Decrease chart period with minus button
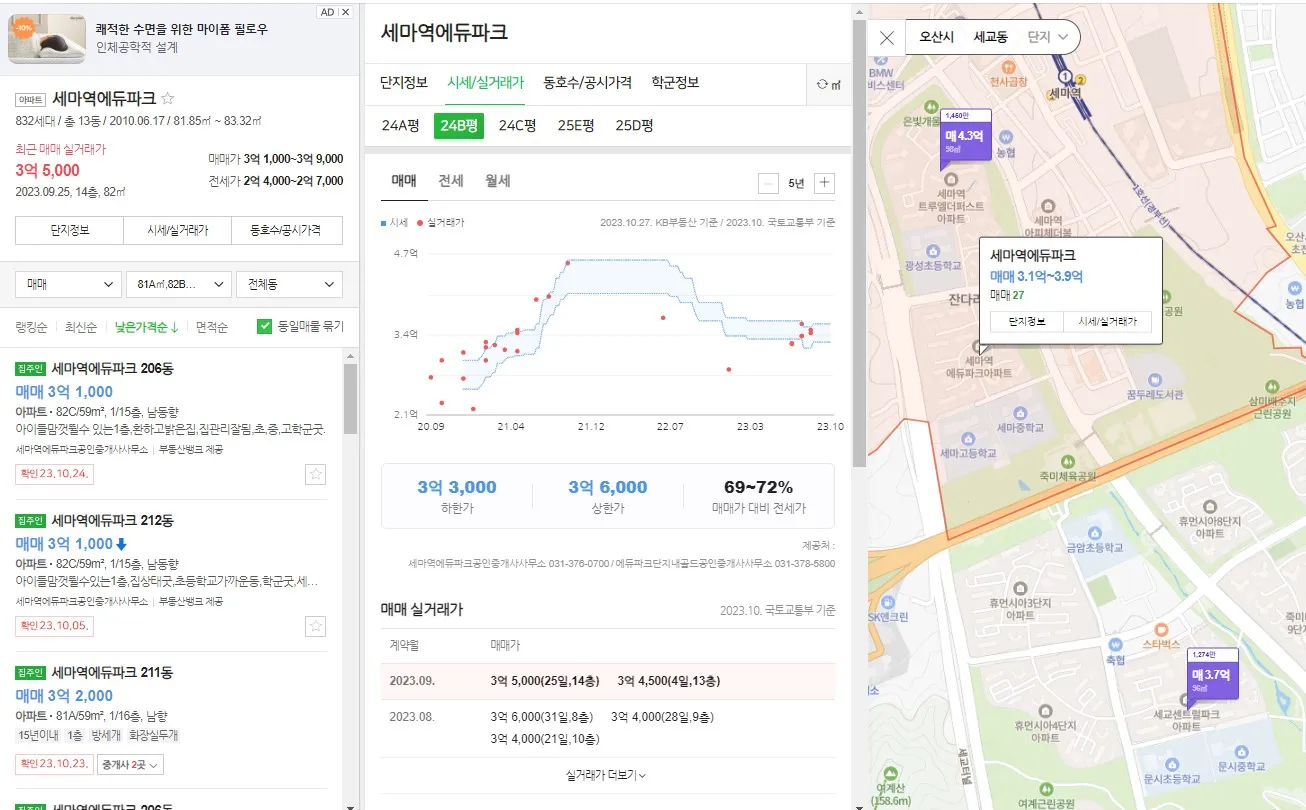The width and height of the screenshot is (1306, 810). [x=768, y=183]
